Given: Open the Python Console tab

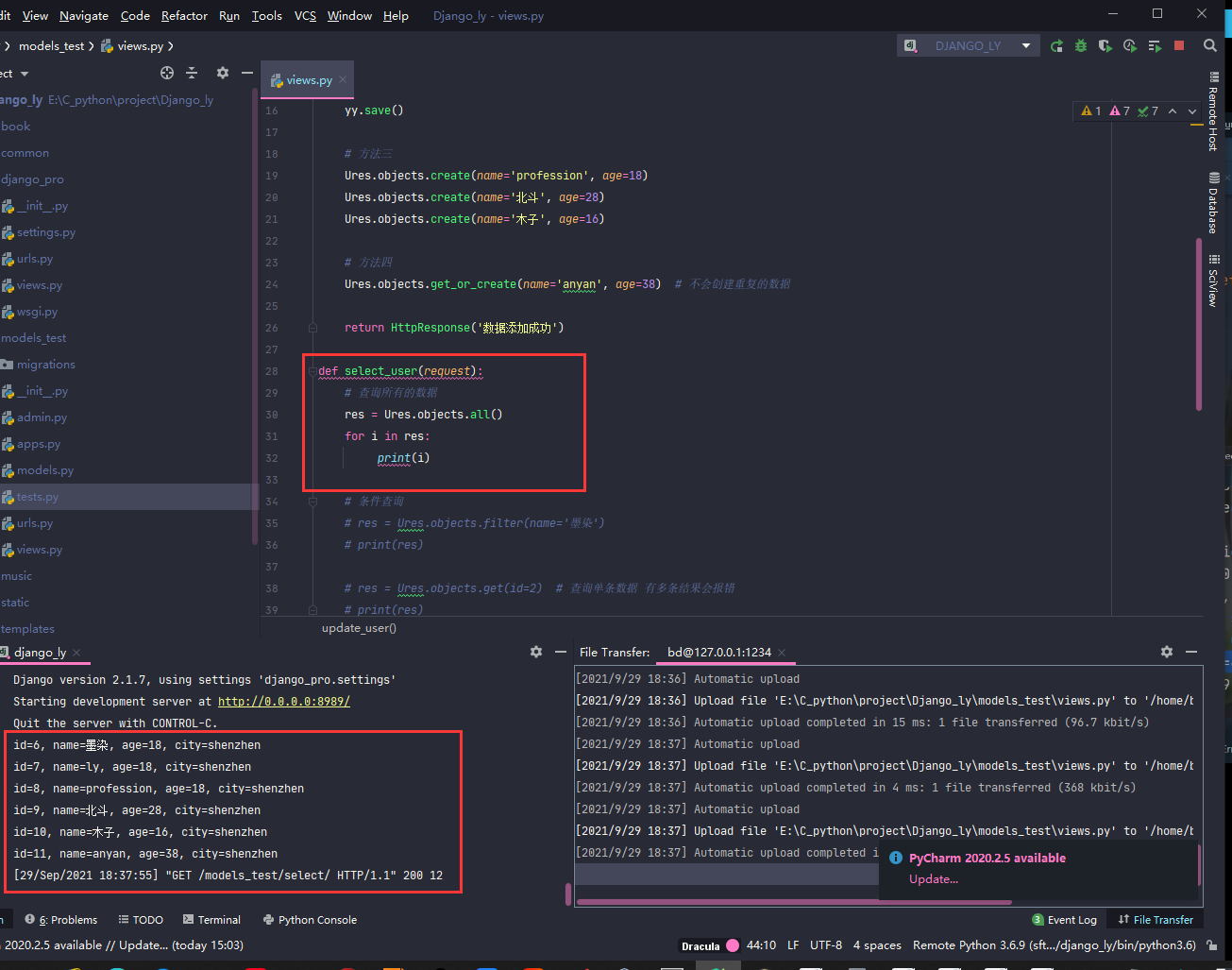Looking at the screenshot, I should (x=311, y=920).
